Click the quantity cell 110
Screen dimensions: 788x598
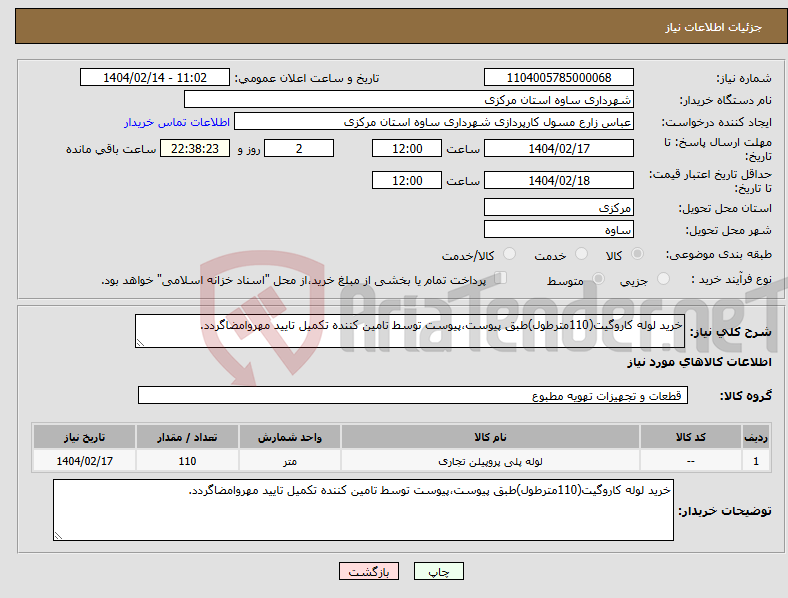coord(187,461)
